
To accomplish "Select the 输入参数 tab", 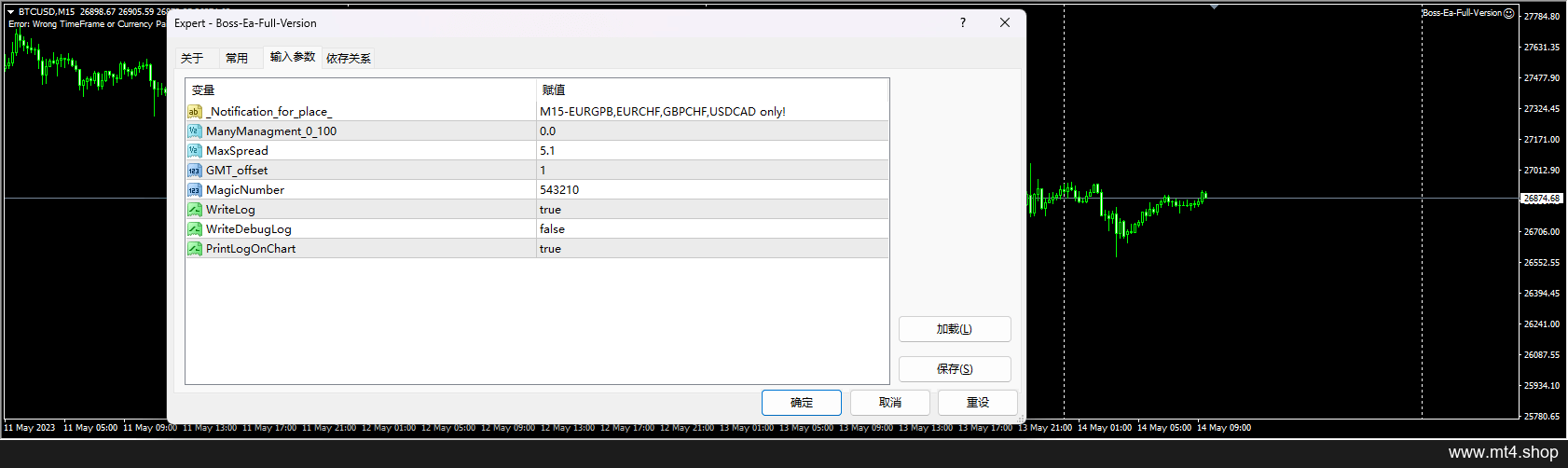I will (293, 57).
